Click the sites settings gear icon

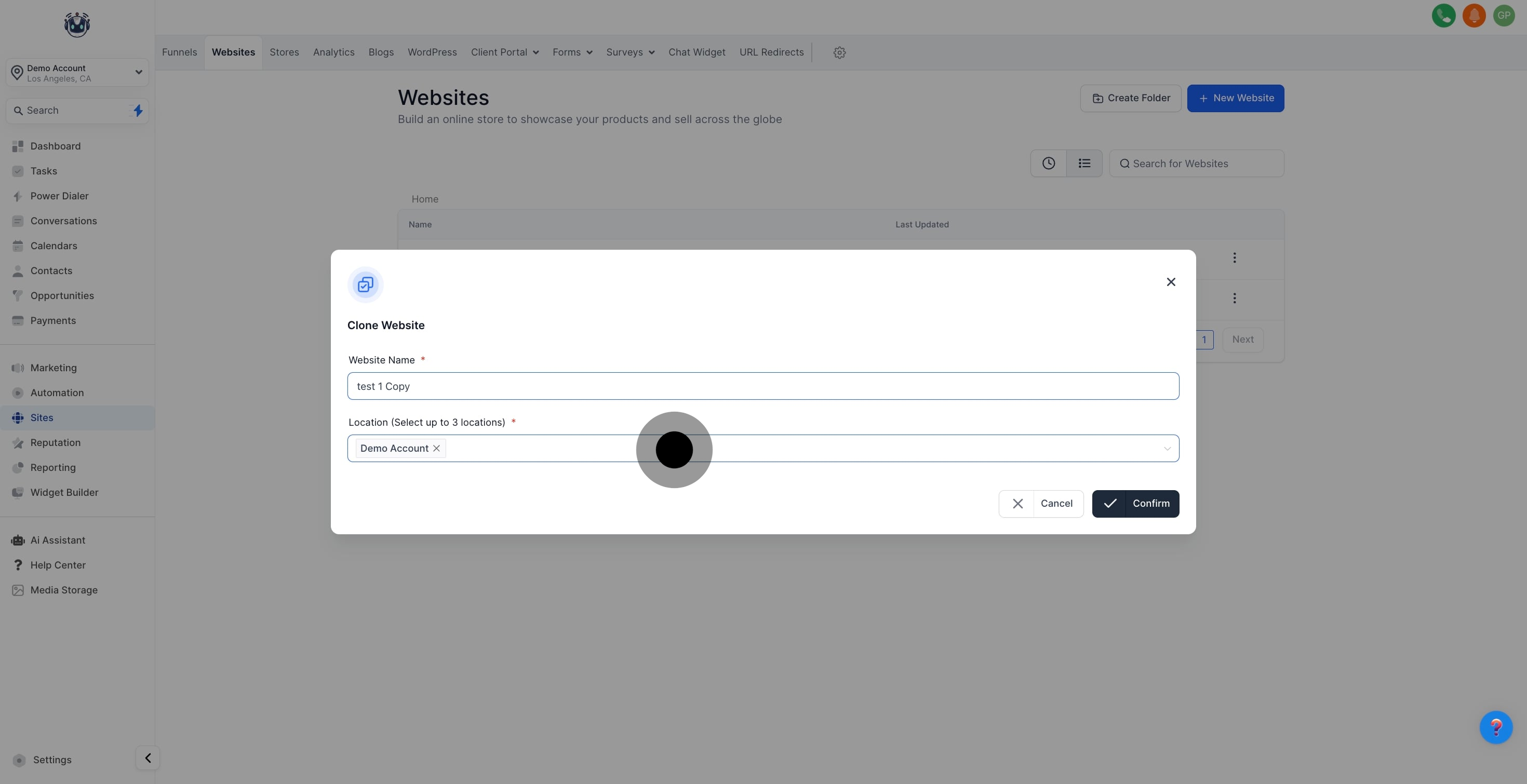click(x=839, y=52)
